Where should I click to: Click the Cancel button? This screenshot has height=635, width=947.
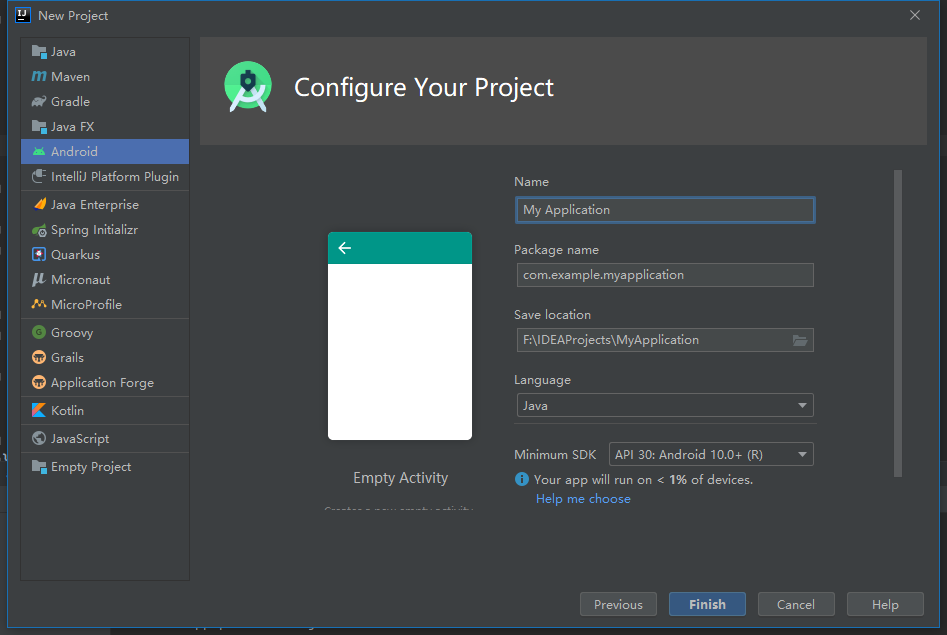[x=796, y=604]
